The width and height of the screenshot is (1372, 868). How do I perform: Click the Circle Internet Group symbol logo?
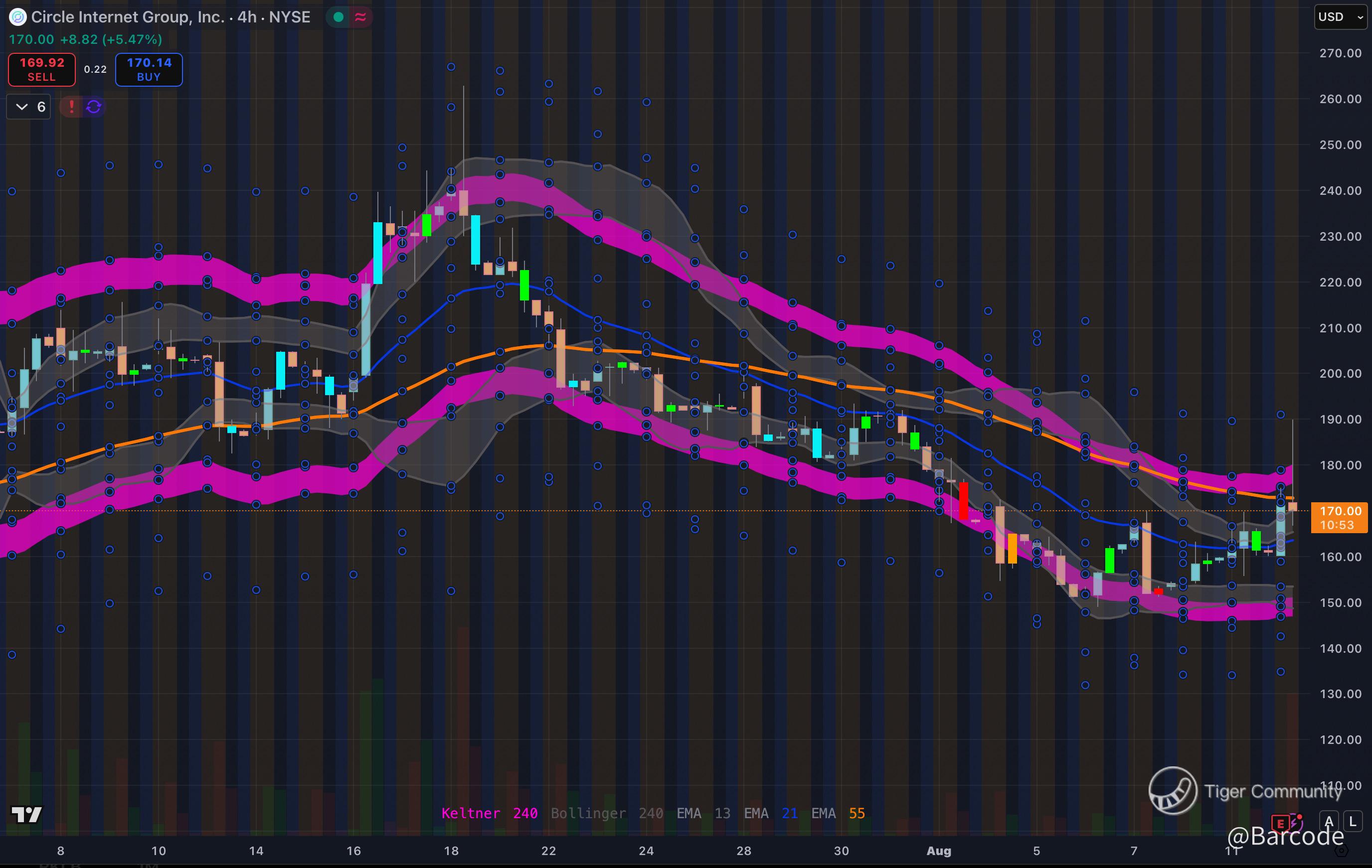(x=17, y=17)
